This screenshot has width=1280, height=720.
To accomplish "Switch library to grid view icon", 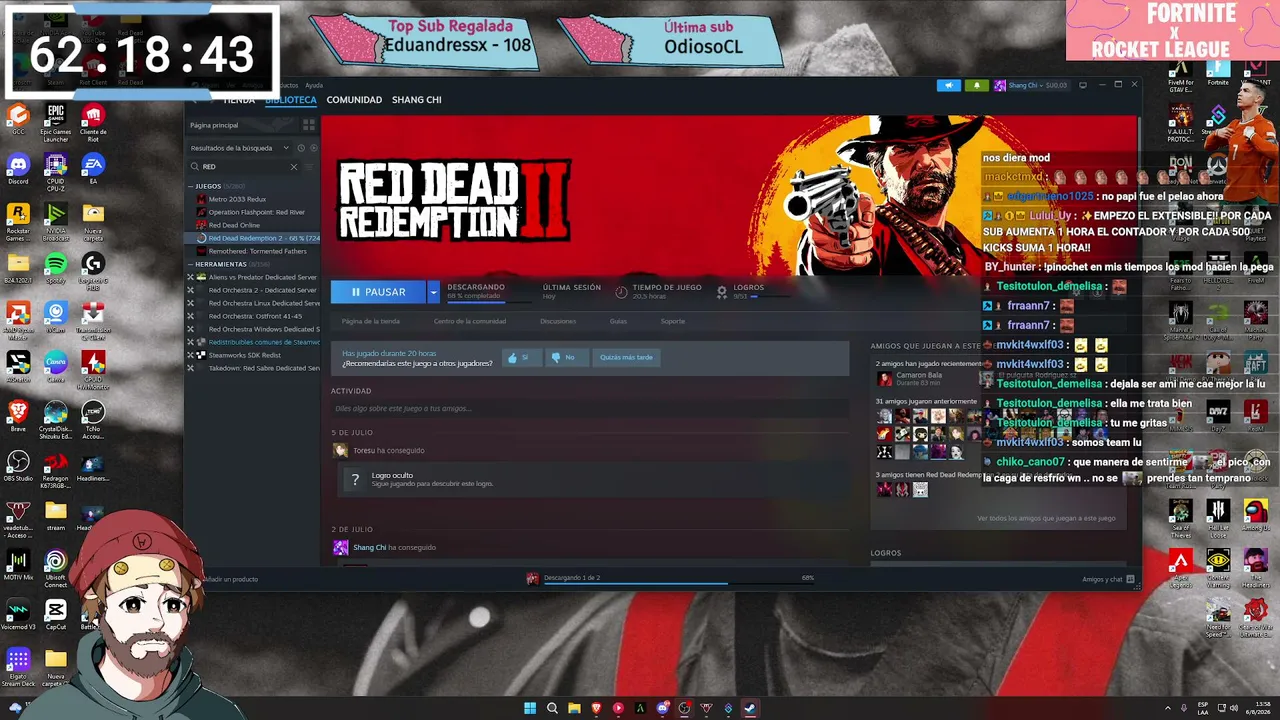I will pos(309,125).
